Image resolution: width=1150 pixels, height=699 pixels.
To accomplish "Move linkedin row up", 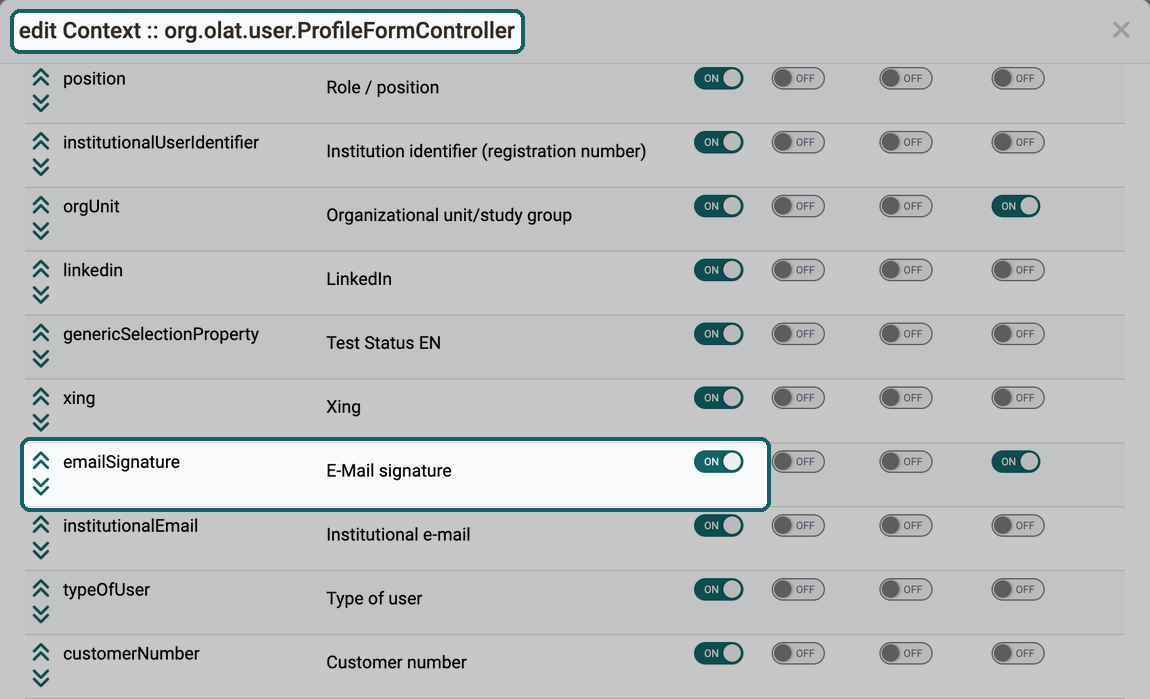I will point(40,269).
